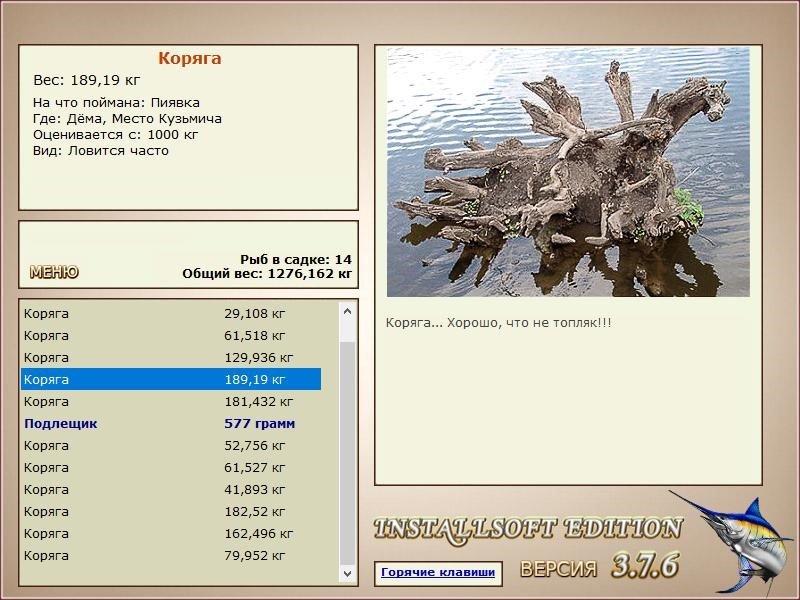The image size is (800, 600).
Task: Select Коряга 61,527 кг row
Action: (171, 467)
